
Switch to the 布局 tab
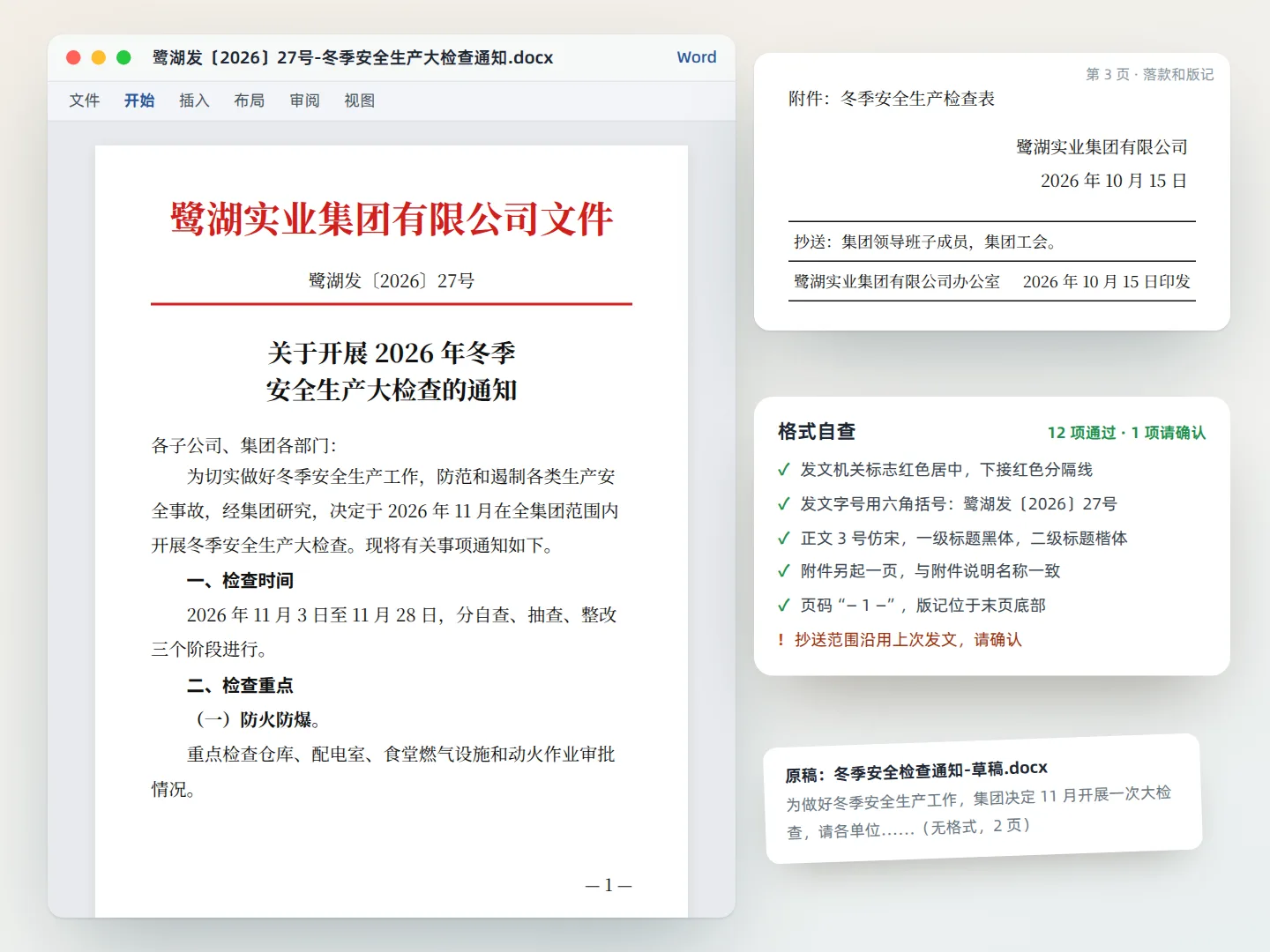tap(250, 100)
